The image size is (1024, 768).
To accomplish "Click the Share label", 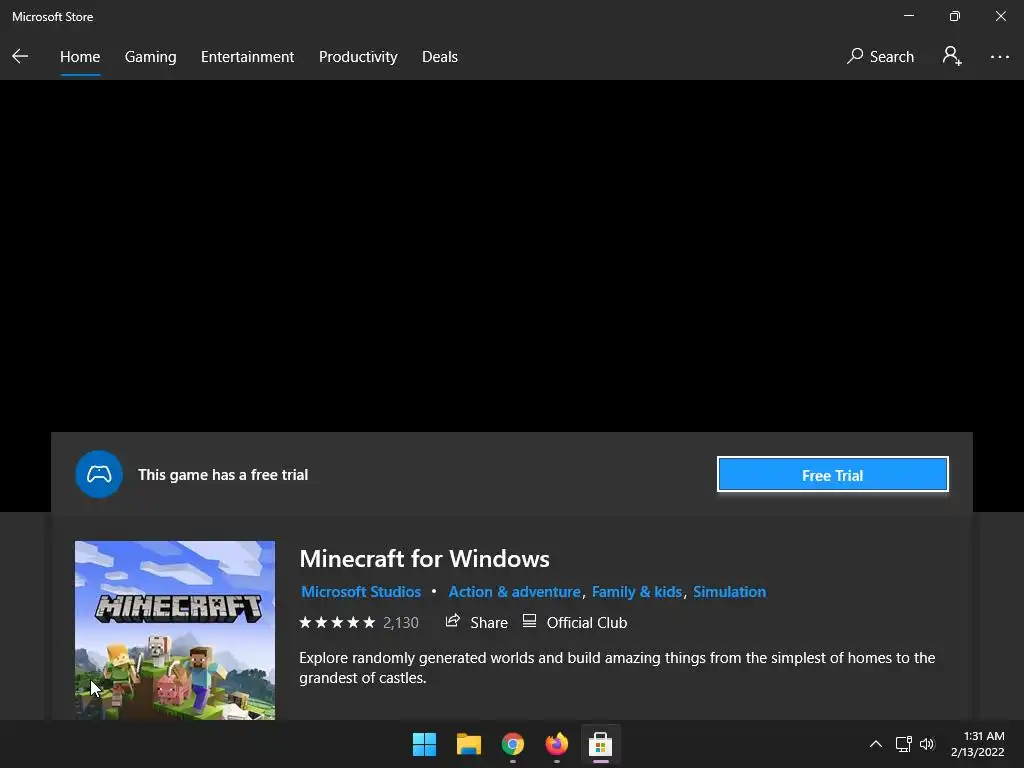I will pos(488,623).
